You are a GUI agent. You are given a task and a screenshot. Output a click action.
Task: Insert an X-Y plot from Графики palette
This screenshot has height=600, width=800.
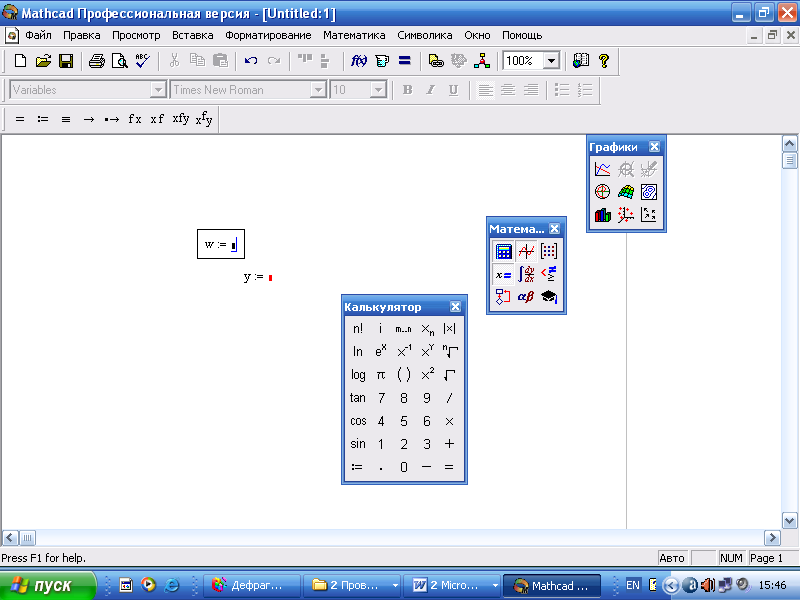coord(603,169)
